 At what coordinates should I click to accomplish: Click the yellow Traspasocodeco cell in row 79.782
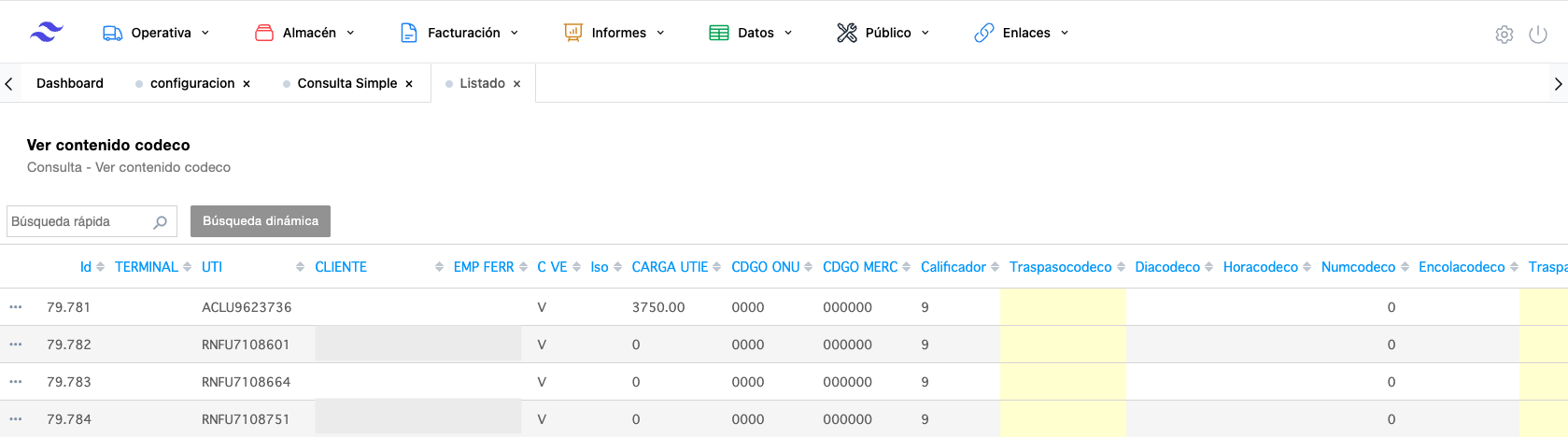1063,345
